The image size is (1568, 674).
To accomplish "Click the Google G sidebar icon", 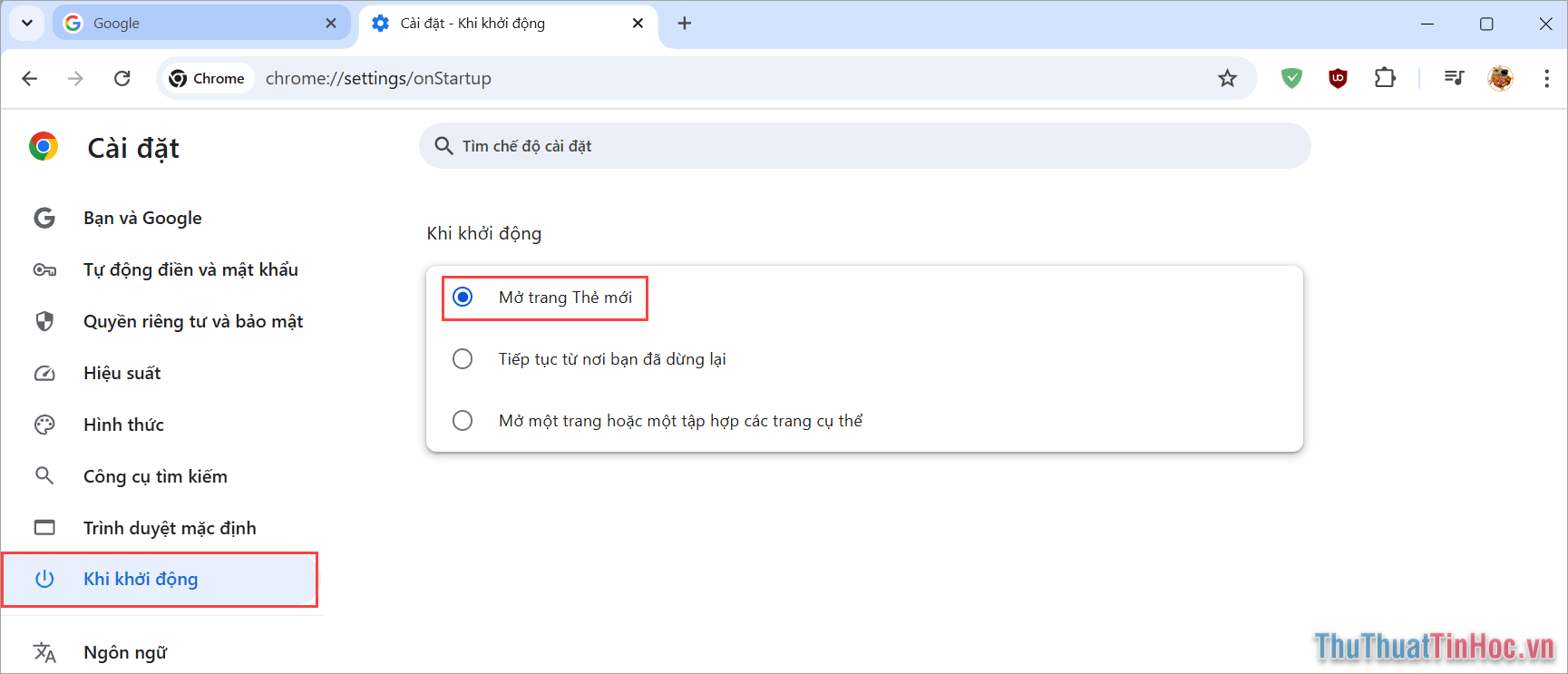I will tap(44, 218).
